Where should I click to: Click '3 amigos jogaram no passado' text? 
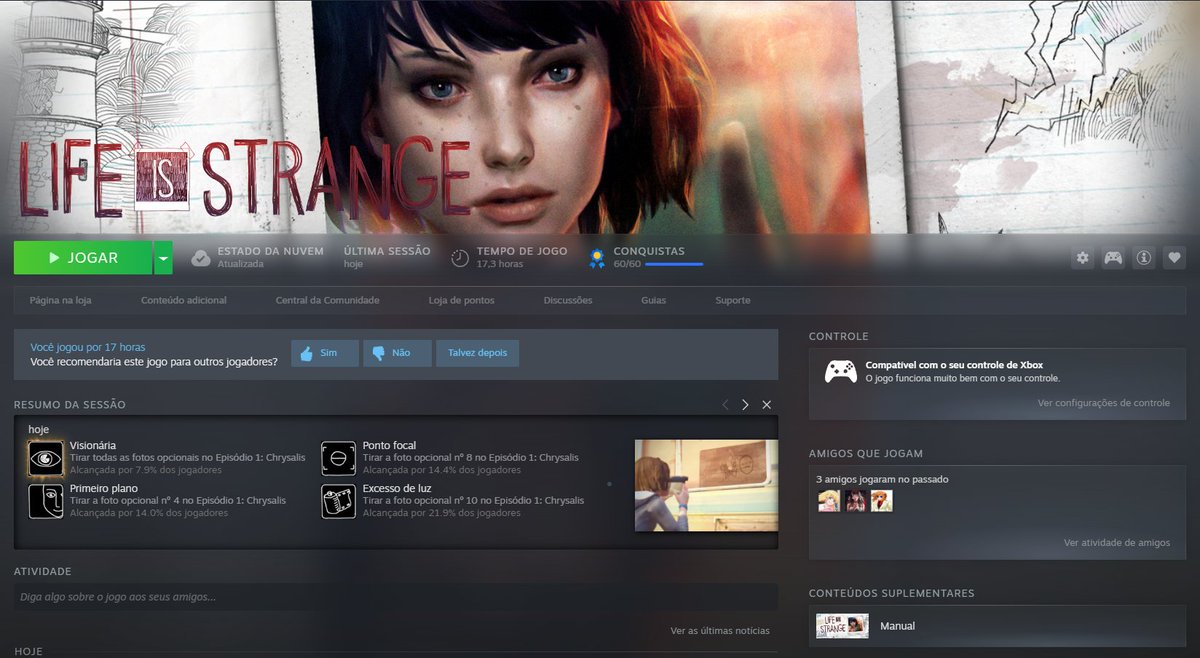pos(882,479)
